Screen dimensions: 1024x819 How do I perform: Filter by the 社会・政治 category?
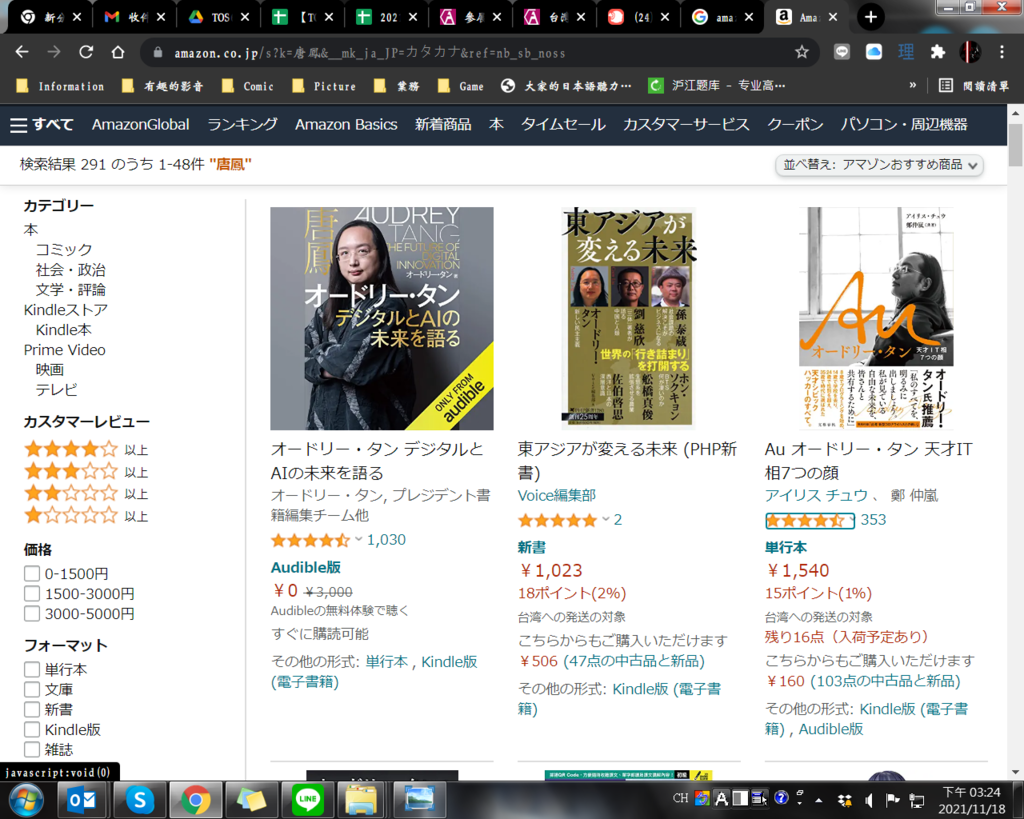point(71,270)
